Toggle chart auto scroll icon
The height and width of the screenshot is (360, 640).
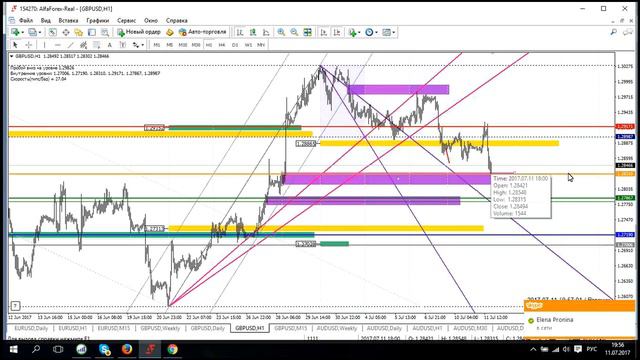point(324,32)
